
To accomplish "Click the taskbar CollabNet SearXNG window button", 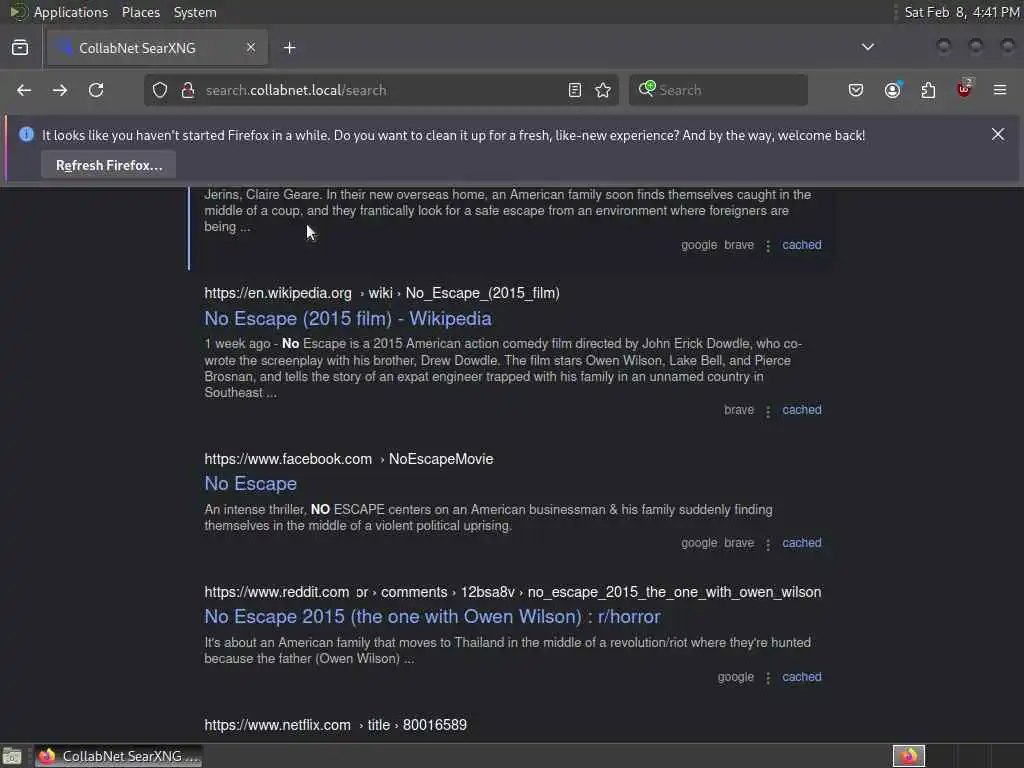I will coord(119,756).
